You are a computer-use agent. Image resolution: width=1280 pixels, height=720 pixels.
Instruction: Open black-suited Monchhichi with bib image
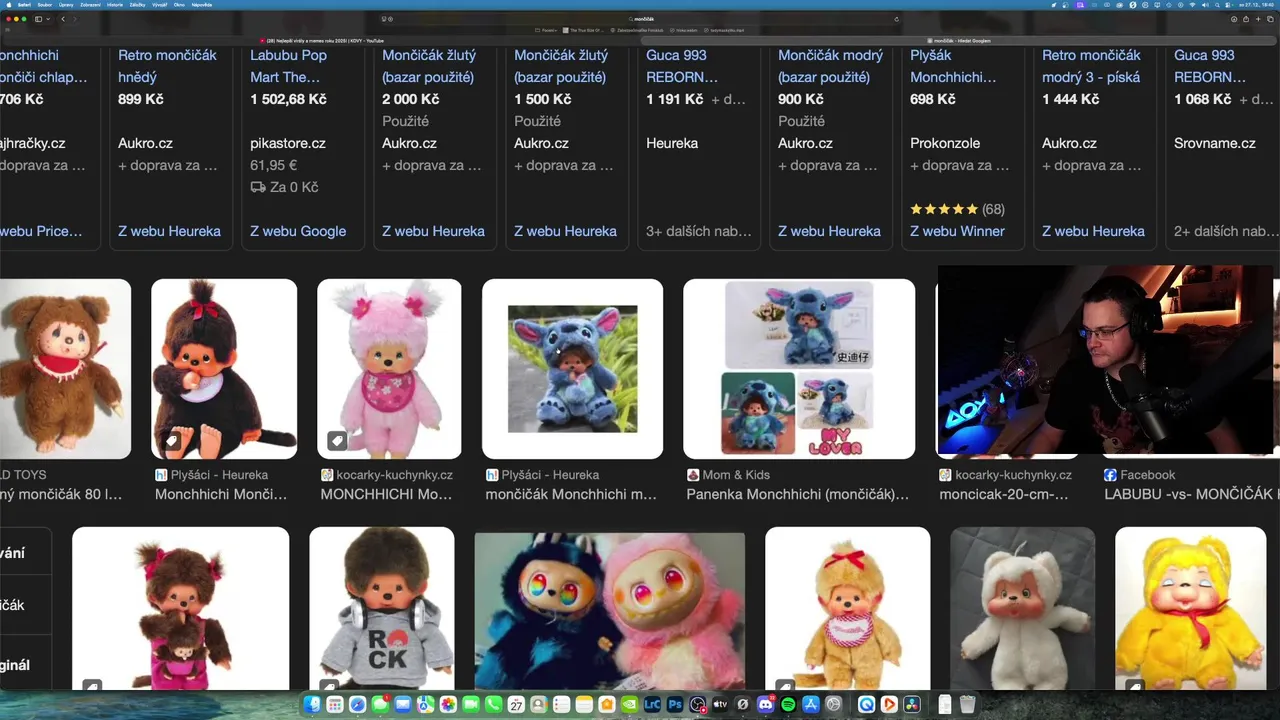224,369
